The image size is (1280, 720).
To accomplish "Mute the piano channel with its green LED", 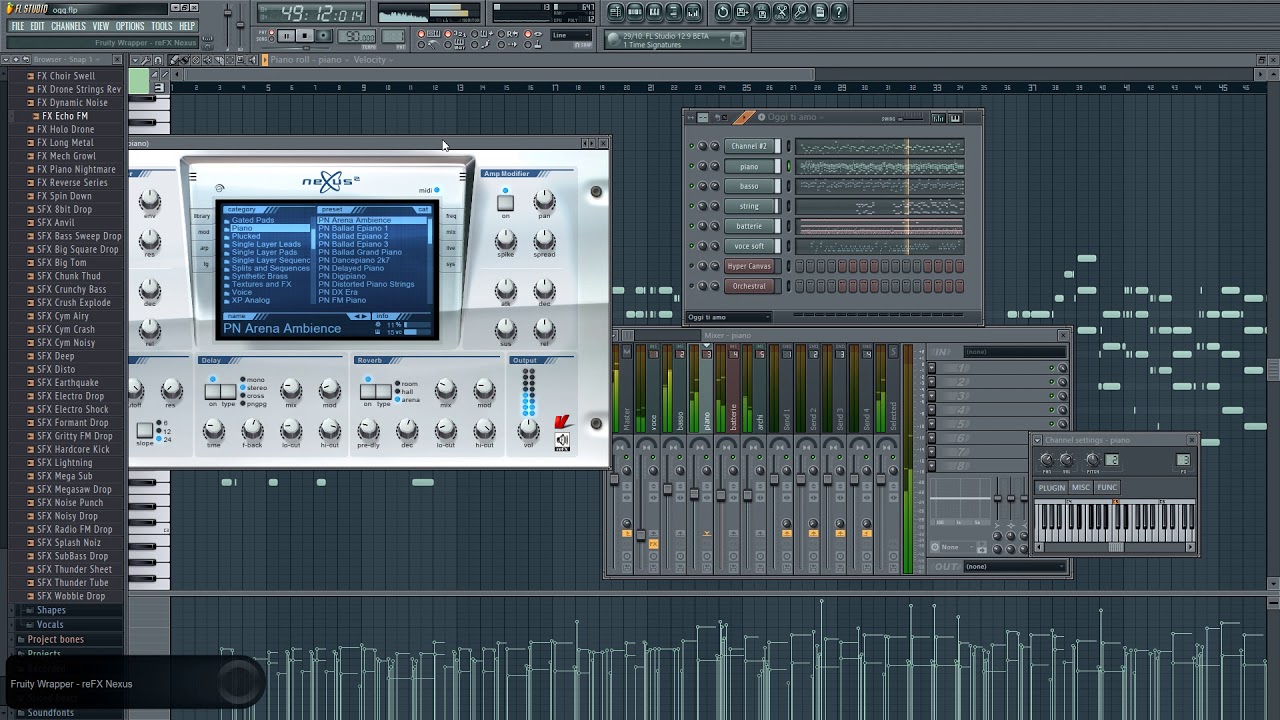I will (691, 166).
